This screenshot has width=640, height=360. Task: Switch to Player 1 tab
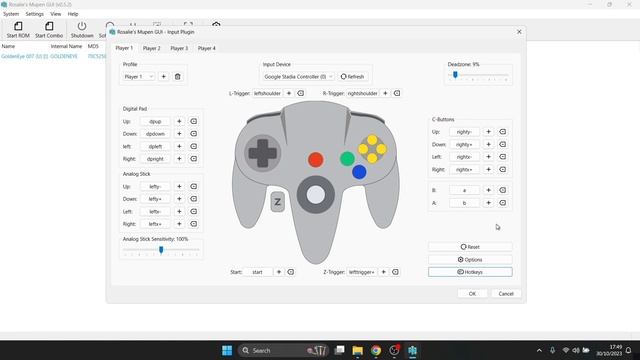click(124, 48)
